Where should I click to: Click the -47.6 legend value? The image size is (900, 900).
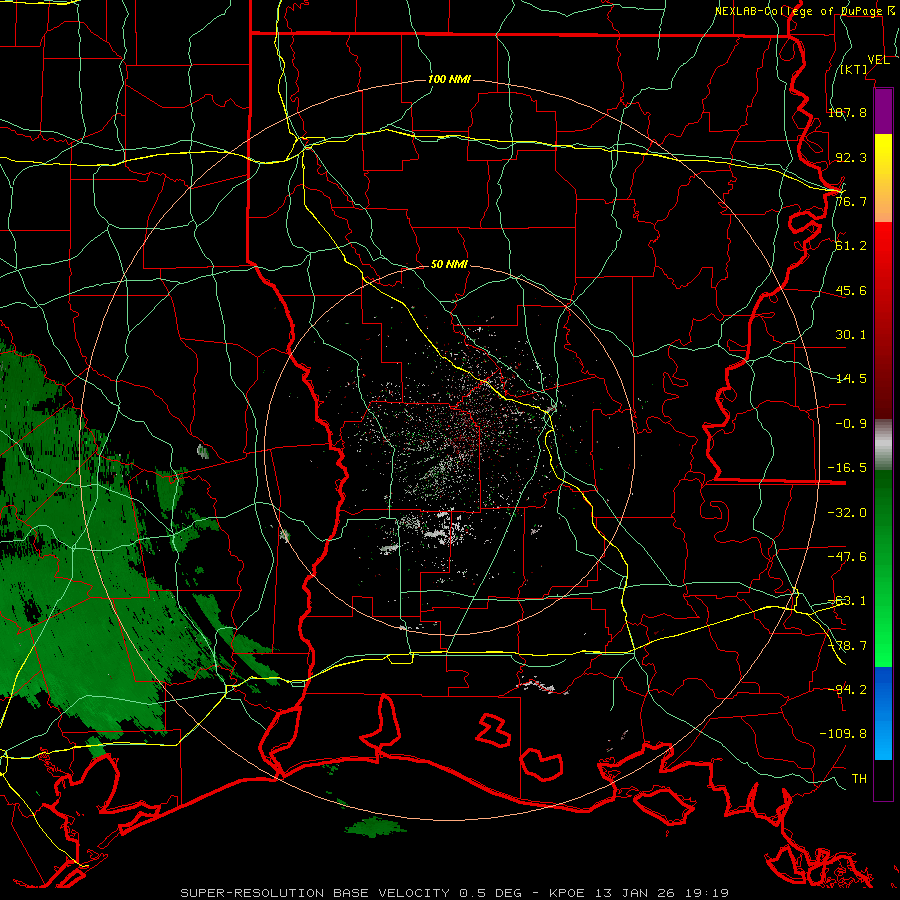pos(847,557)
